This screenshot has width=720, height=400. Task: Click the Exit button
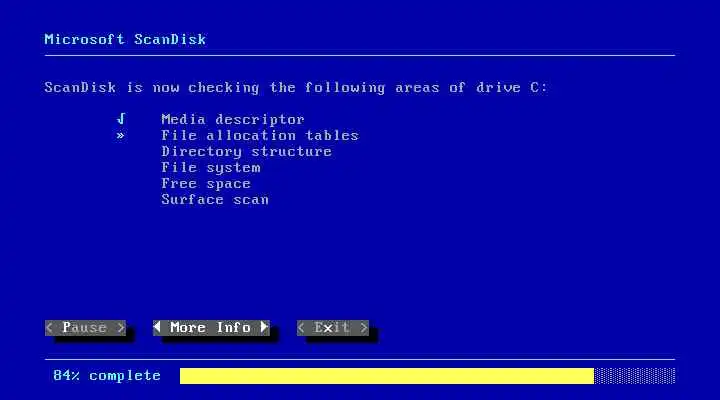[332, 328]
